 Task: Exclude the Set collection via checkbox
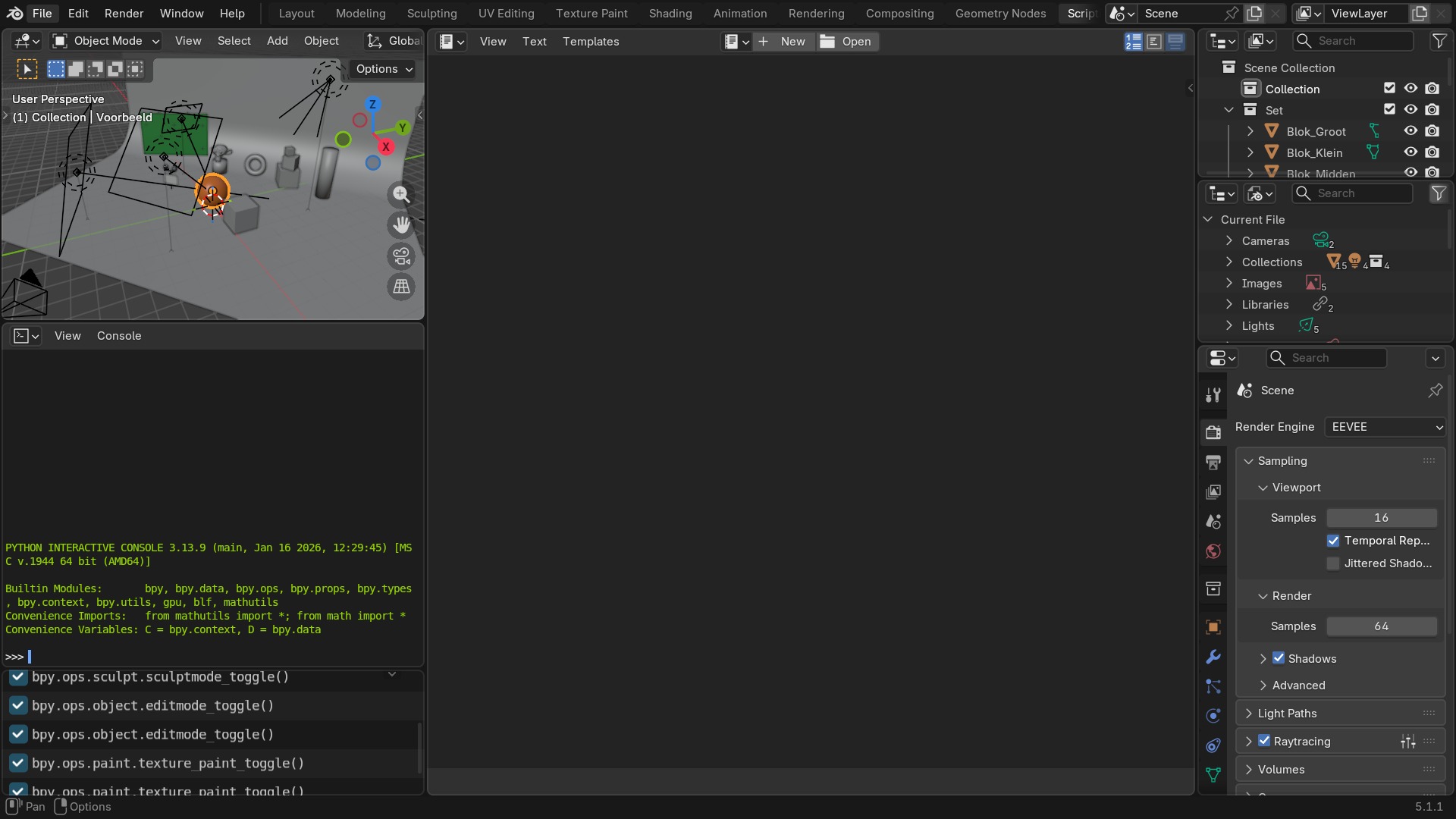click(1389, 110)
